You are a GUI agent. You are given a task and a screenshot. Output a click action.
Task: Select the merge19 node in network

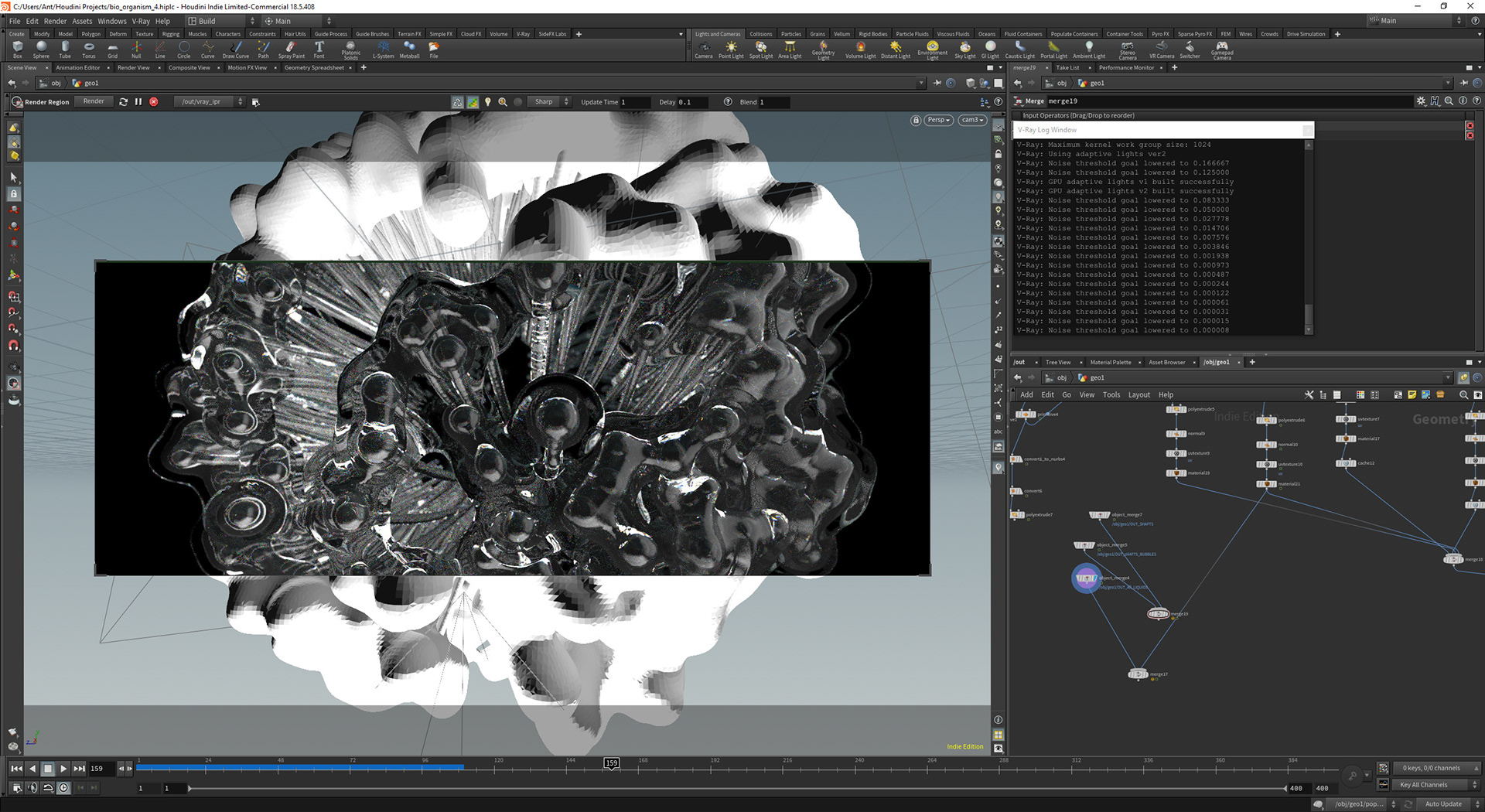[1158, 614]
